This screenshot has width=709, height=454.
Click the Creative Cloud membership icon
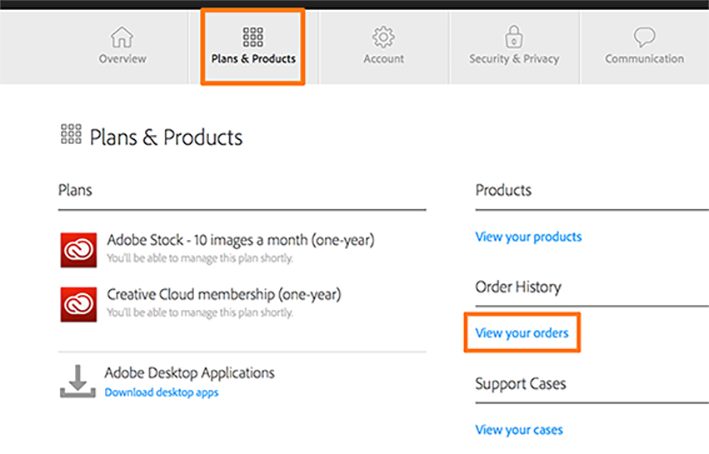pyautogui.click(x=78, y=303)
